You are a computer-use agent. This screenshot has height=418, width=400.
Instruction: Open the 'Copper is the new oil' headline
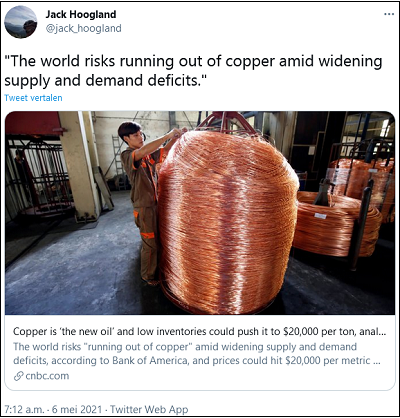[x=200, y=332]
